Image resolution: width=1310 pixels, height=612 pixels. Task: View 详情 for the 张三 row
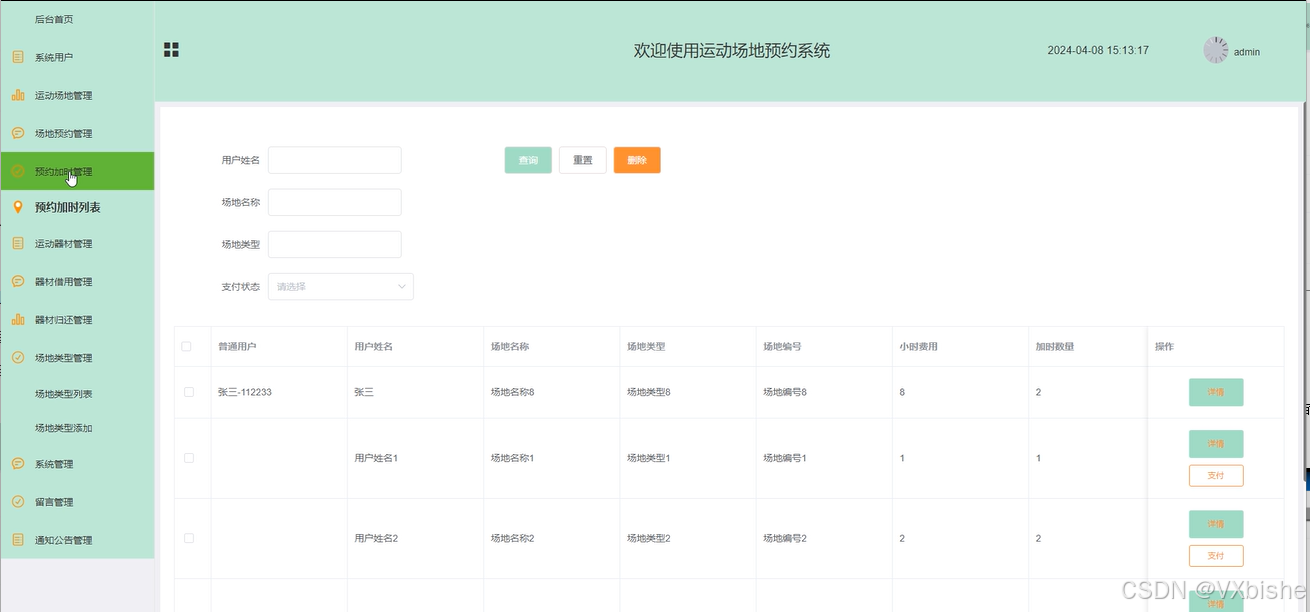point(1216,392)
